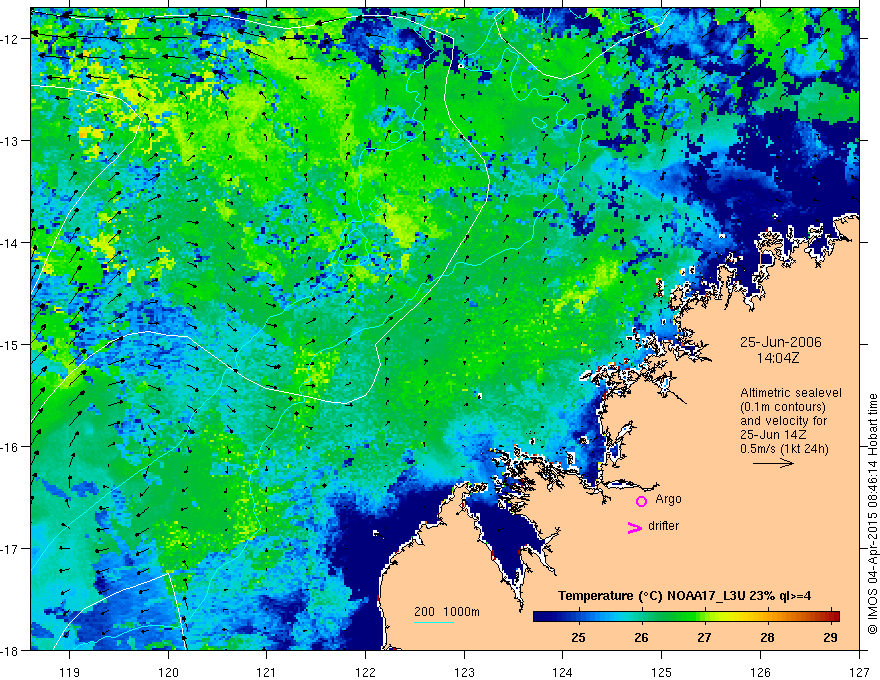Click latitude axis label -12

pos(10,39)
